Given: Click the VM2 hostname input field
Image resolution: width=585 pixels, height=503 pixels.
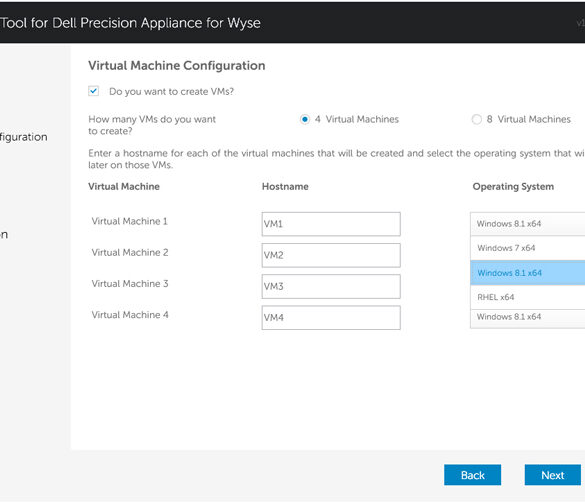Looking at the screenshot, I should tap(331, 255).
